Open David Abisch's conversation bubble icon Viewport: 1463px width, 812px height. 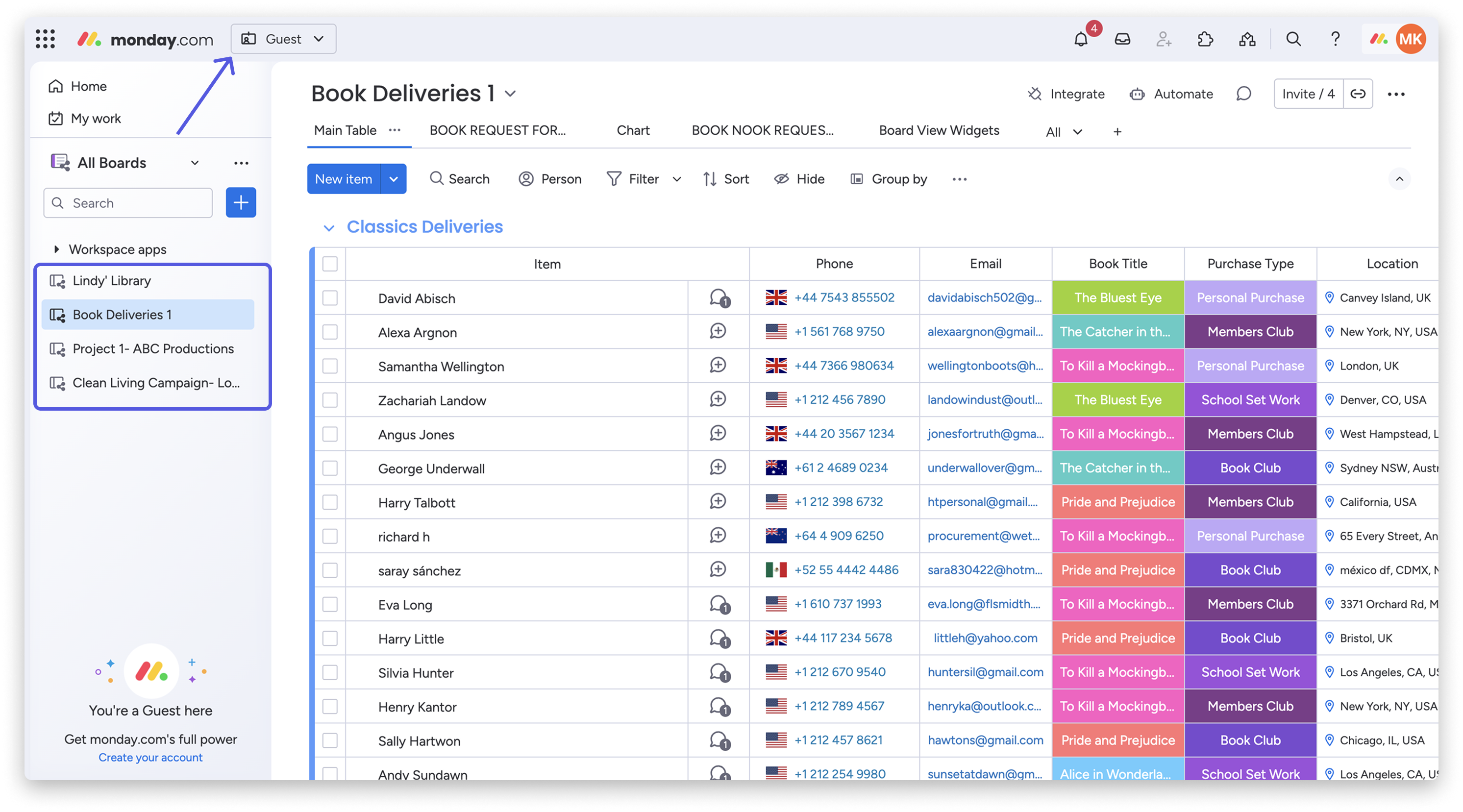(719, 297)
